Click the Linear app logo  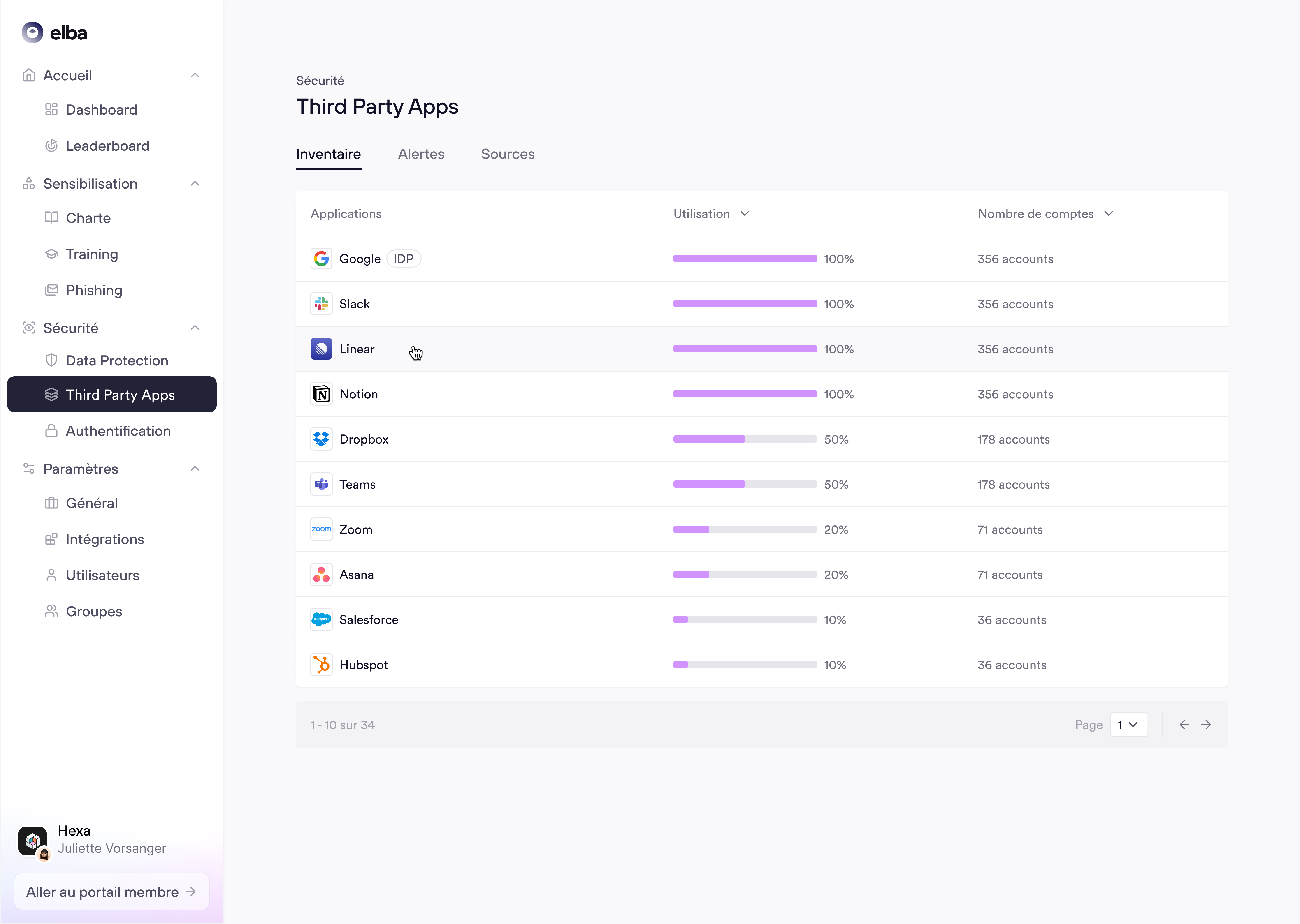(321, 349)
